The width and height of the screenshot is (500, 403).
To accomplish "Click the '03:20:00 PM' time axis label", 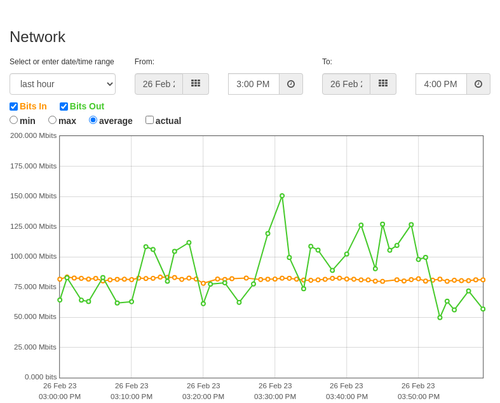I will click(203, 397).
